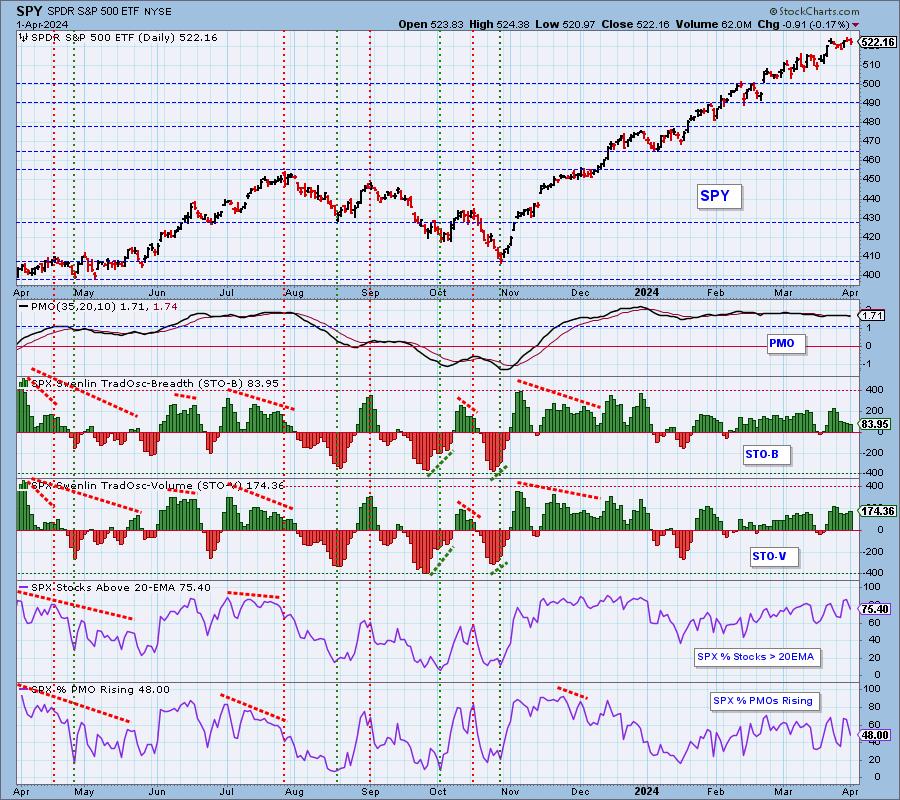Click the 450 price level on right axis
Screen dimensions: 900x800
coord(872,179)
